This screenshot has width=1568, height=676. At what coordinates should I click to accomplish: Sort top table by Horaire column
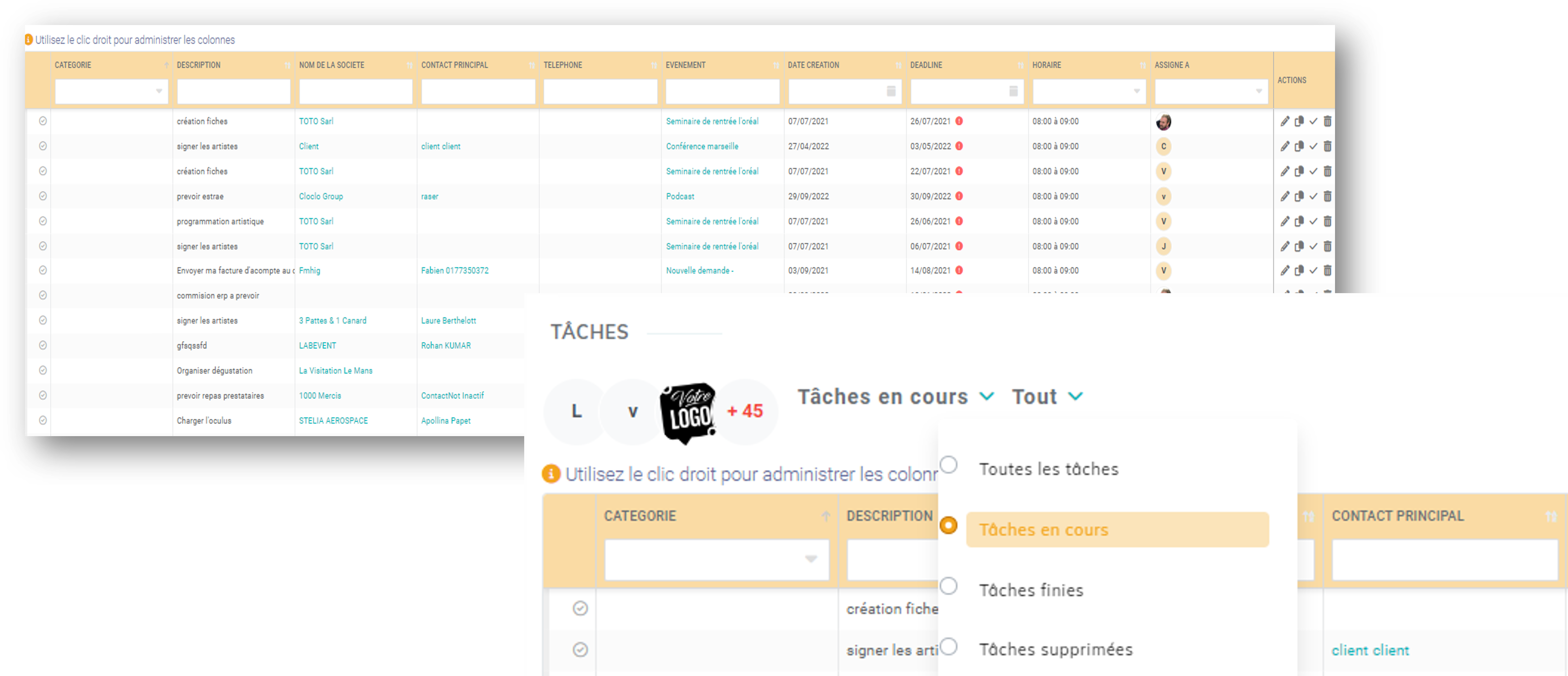click(1142, 65)
